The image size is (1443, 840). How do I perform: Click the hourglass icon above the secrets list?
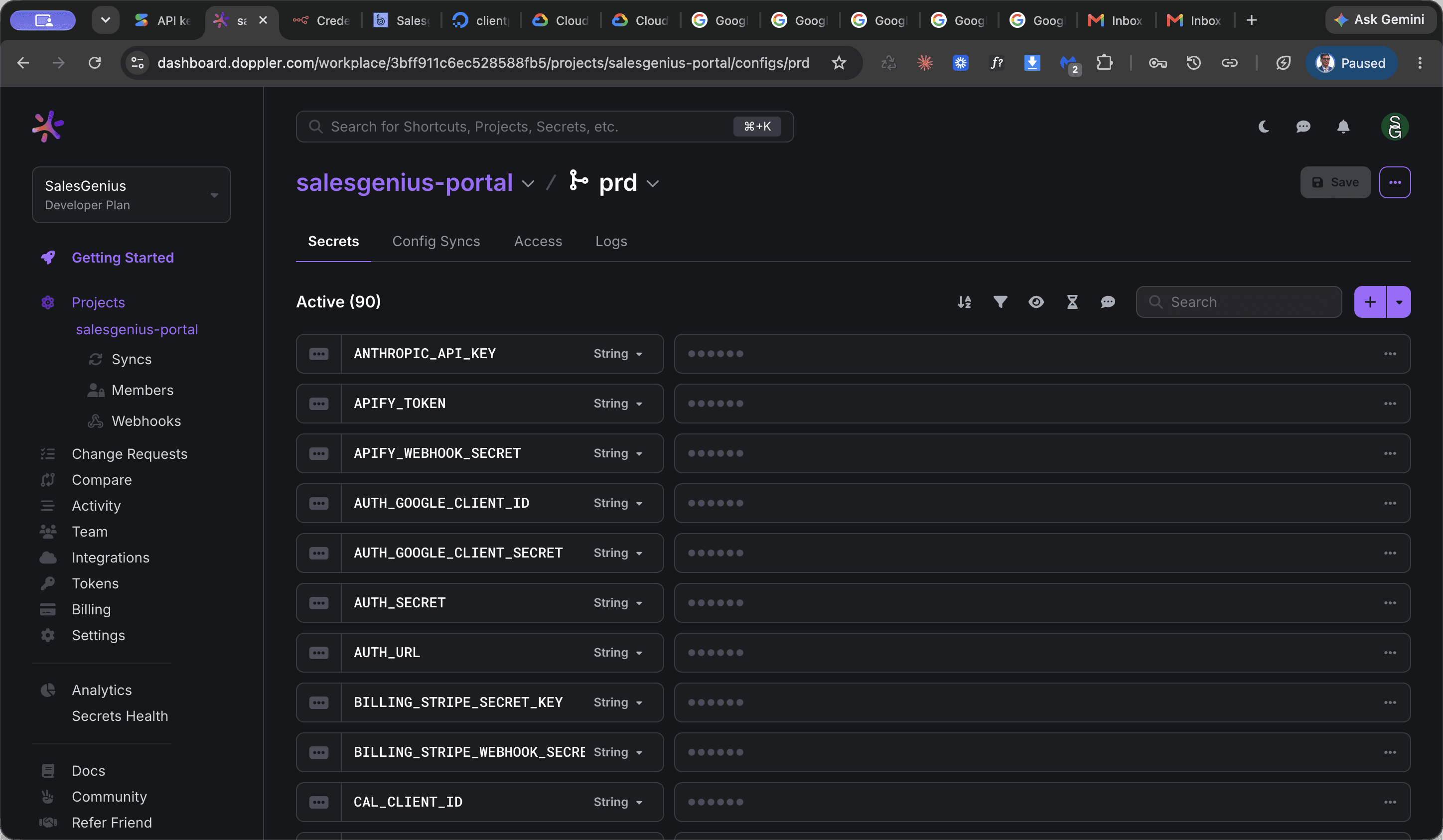pyautogui.click(x=1072, y=302)
